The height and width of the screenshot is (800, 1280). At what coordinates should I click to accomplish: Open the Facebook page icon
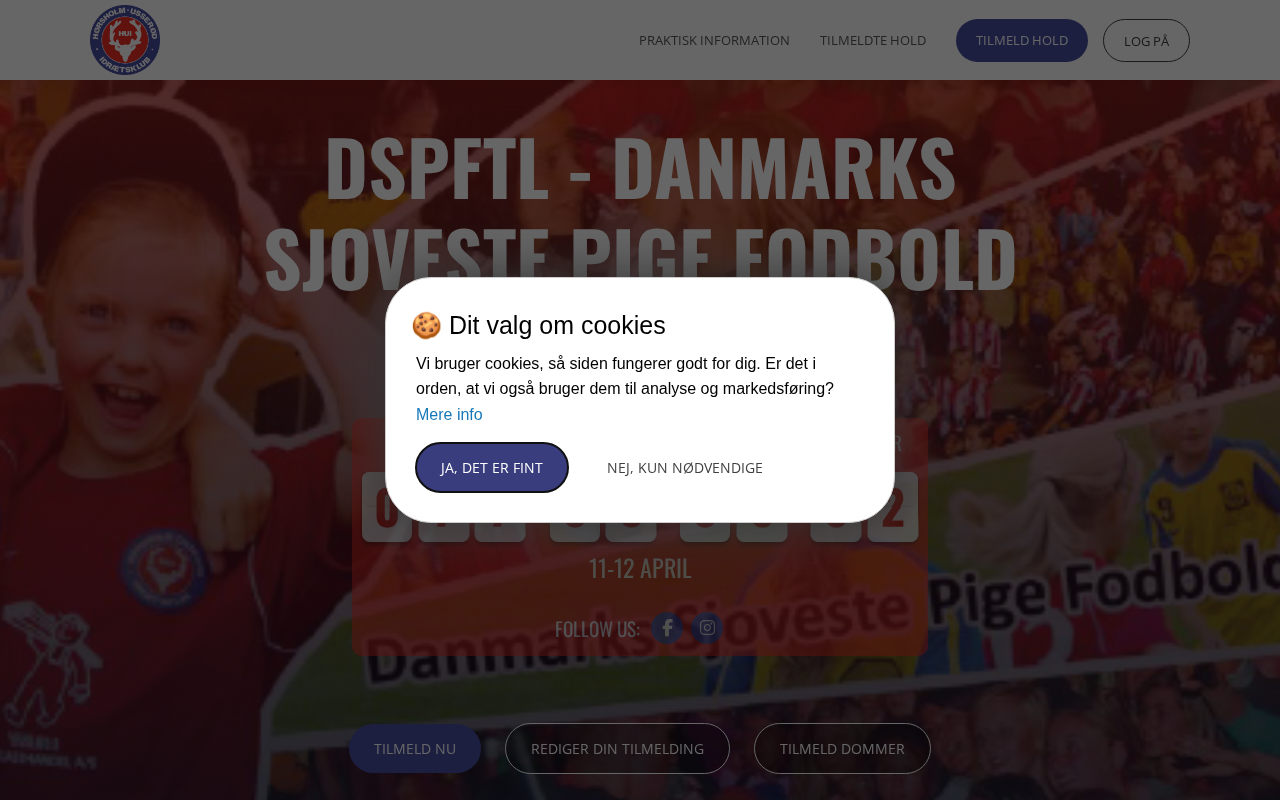pyautogui.click(x=668, y=628)
